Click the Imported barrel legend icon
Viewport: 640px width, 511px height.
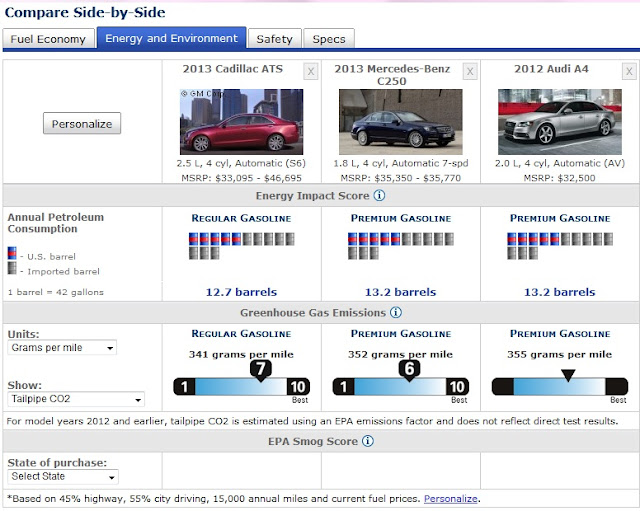(x=12, y=268)
